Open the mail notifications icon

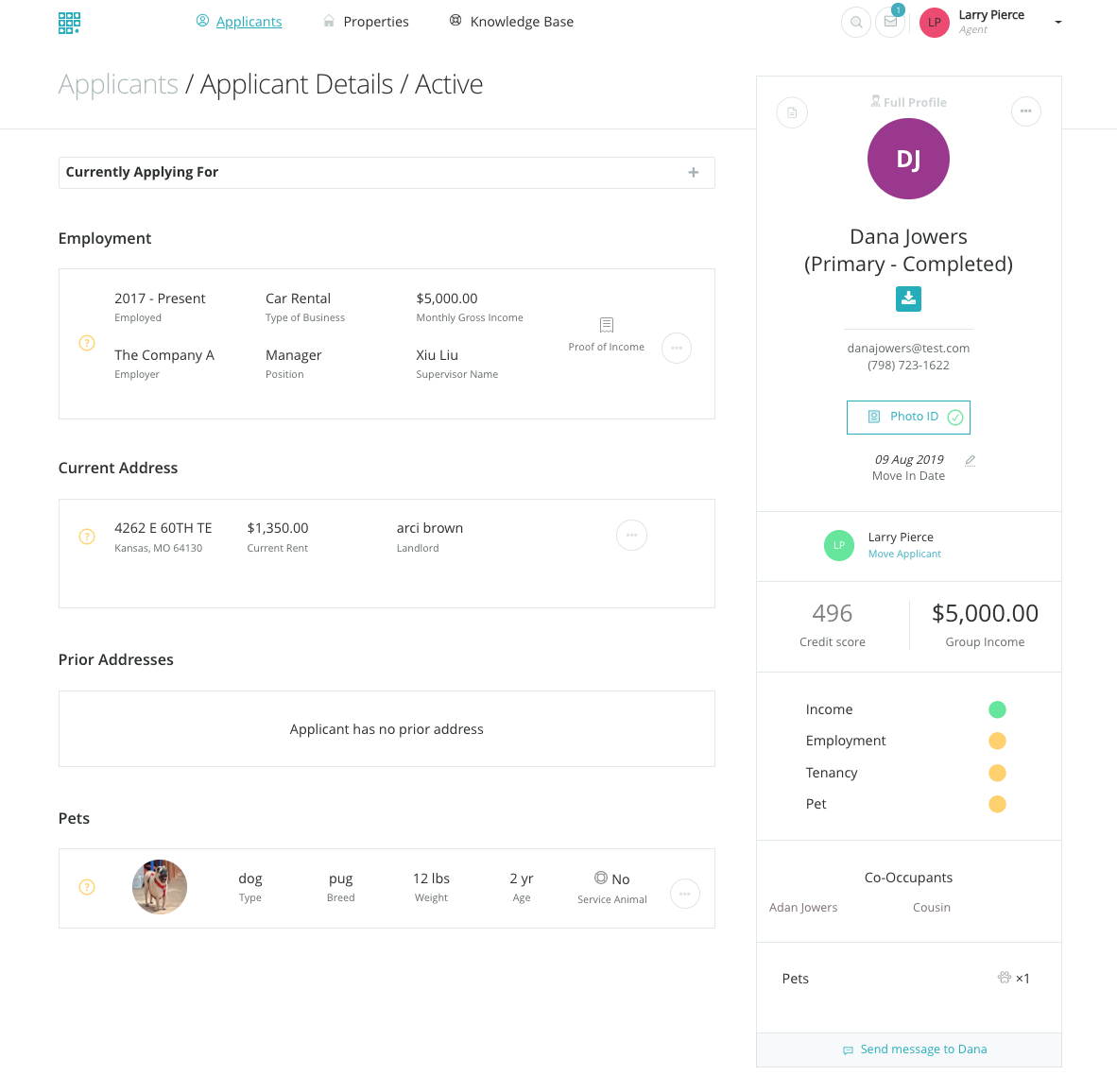click(890, 22)
